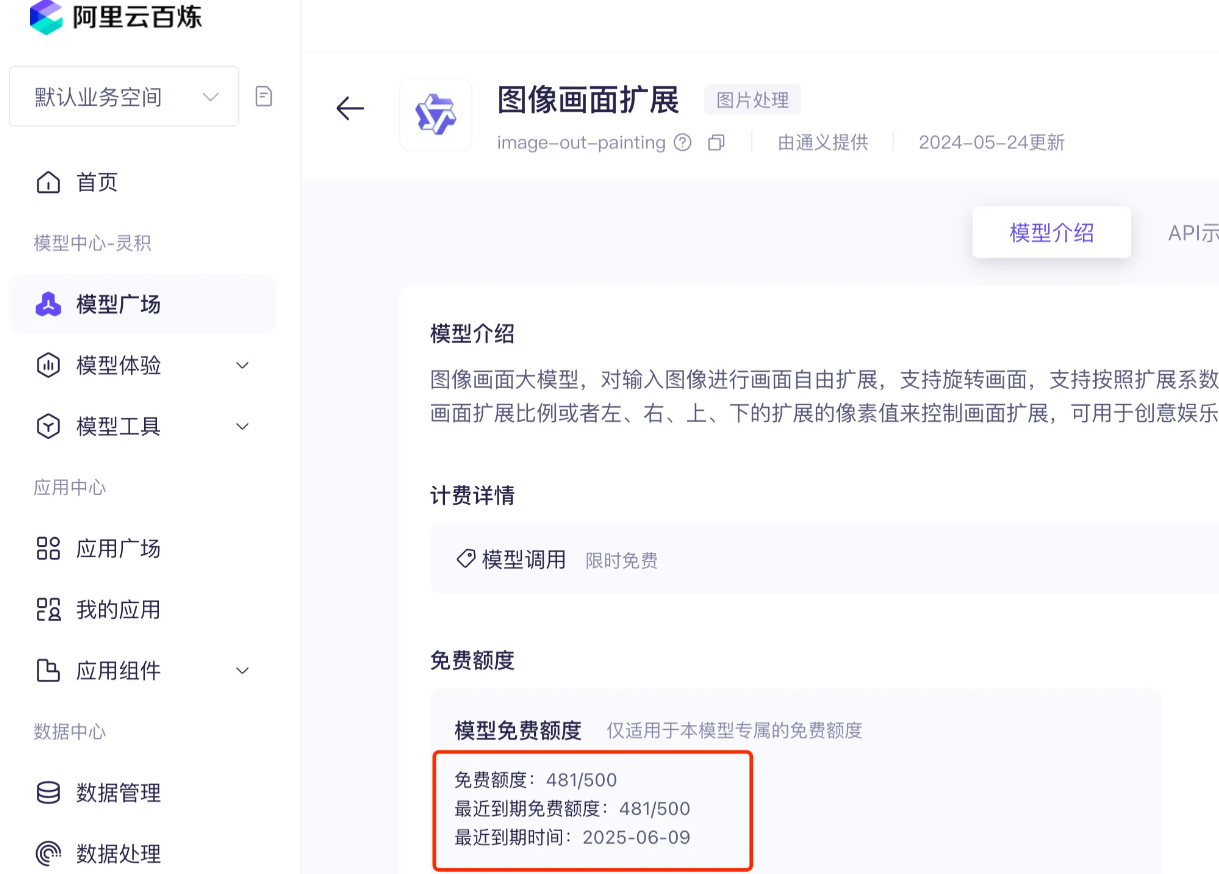1219x874 pixels.
Task: Expand the 应用组件 chevron
Action: 242,670
